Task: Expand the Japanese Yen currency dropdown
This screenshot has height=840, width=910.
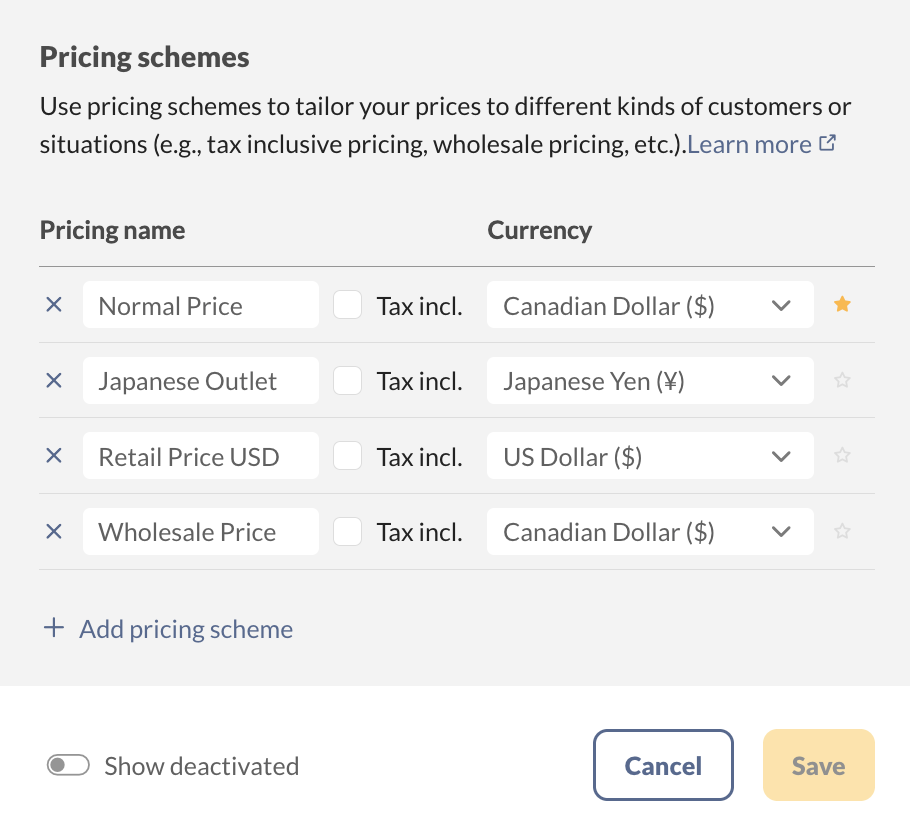Action: [650, 380]
